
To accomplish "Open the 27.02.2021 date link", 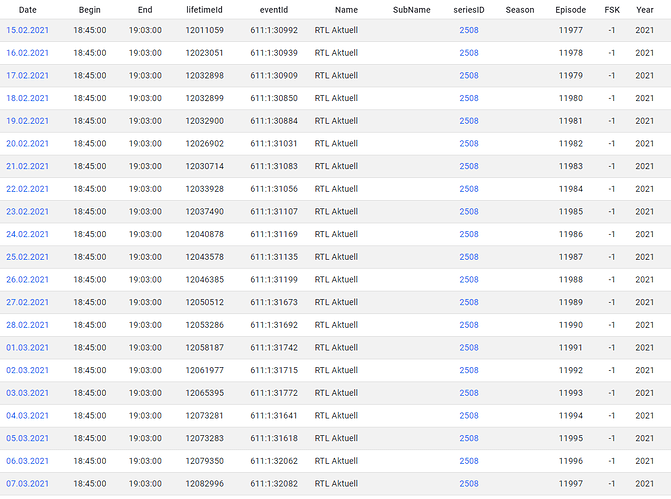I will 27,303.
